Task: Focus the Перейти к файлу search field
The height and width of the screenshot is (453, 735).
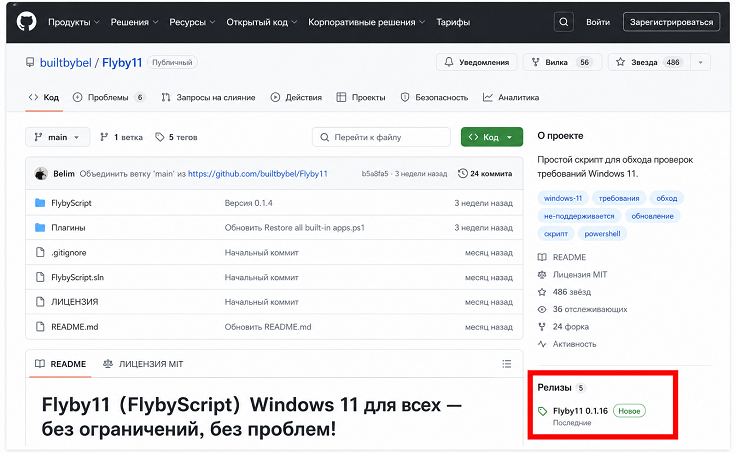Action: [x=381, y=137]
